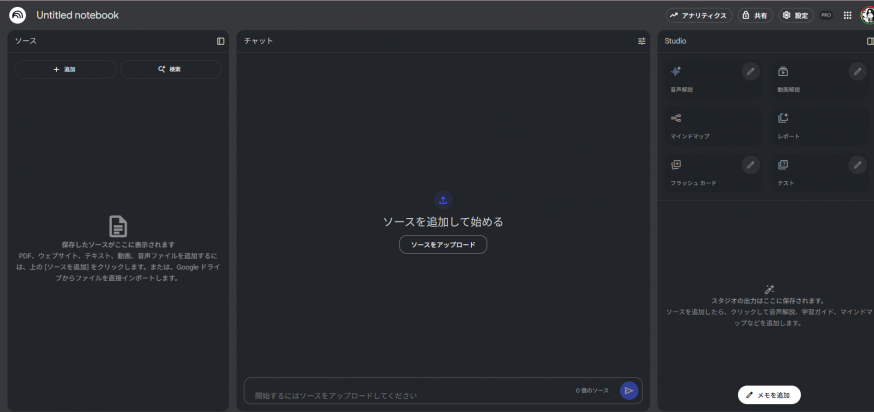Click the NotebookLM logo icon
Image resolution: width=874 pixels, height=412 pixels.
pyautogui.click(x=17, y=15)
